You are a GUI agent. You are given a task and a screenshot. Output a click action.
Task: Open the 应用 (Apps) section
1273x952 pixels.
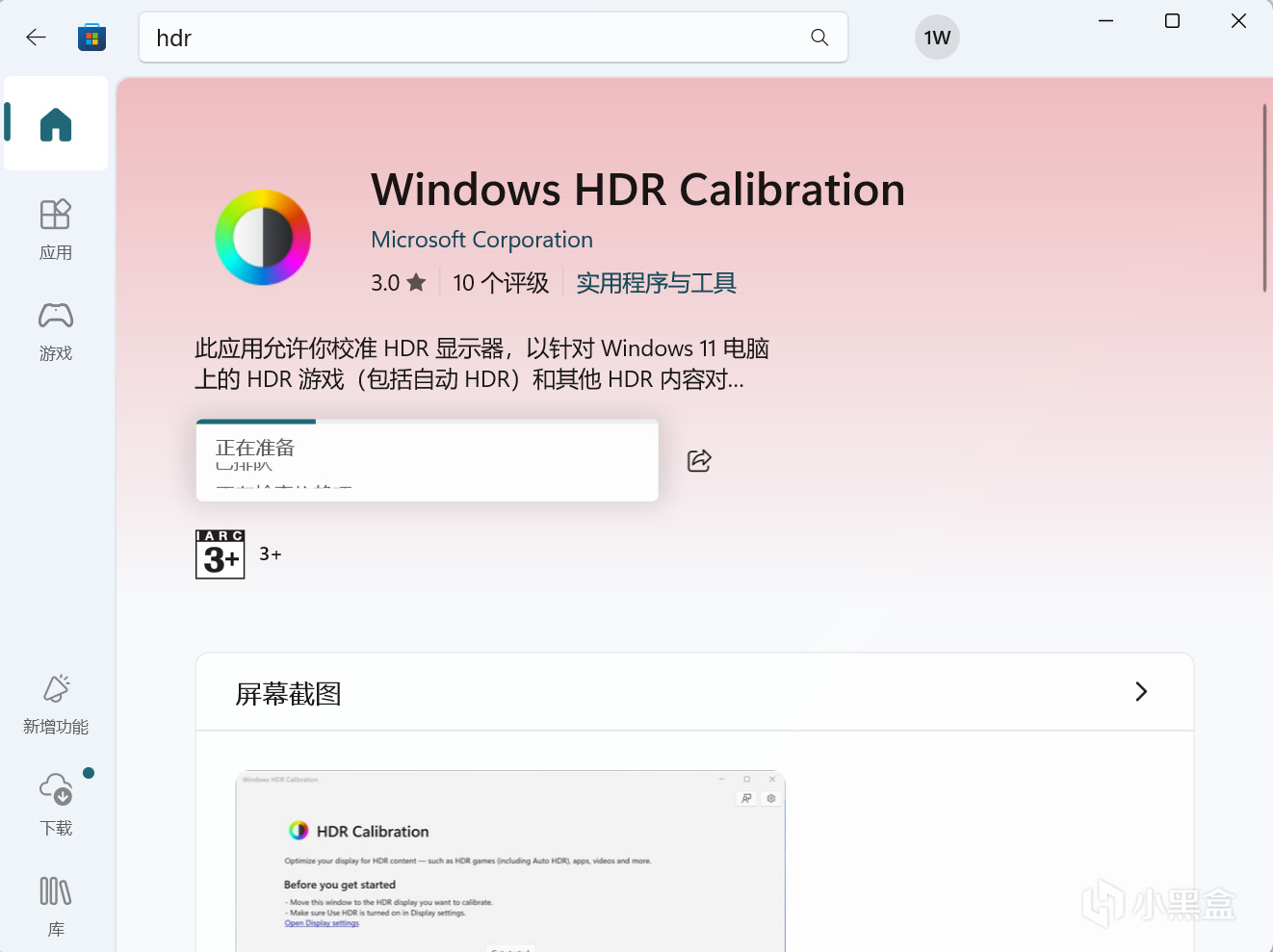tap(56, 230)
